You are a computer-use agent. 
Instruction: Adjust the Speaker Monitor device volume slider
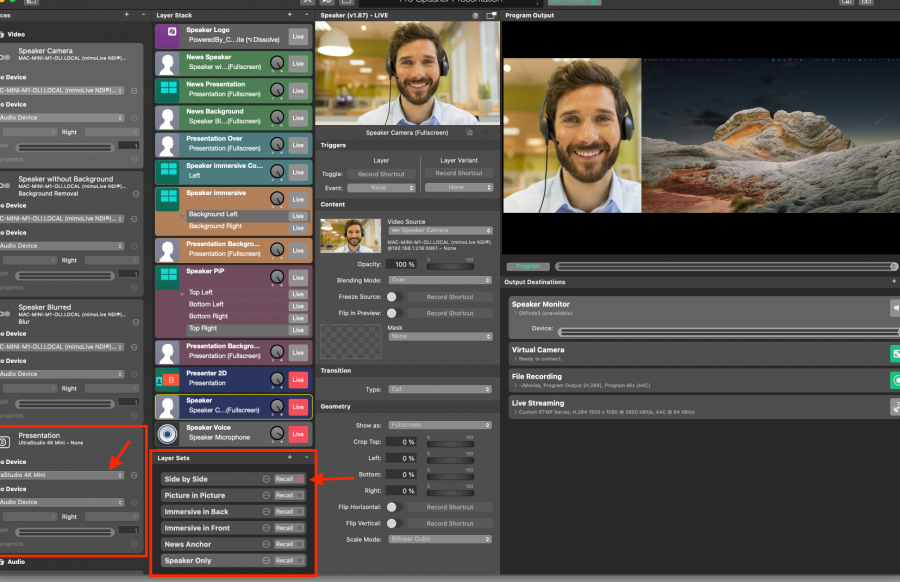pyautogui.click(x=728, y=332)
